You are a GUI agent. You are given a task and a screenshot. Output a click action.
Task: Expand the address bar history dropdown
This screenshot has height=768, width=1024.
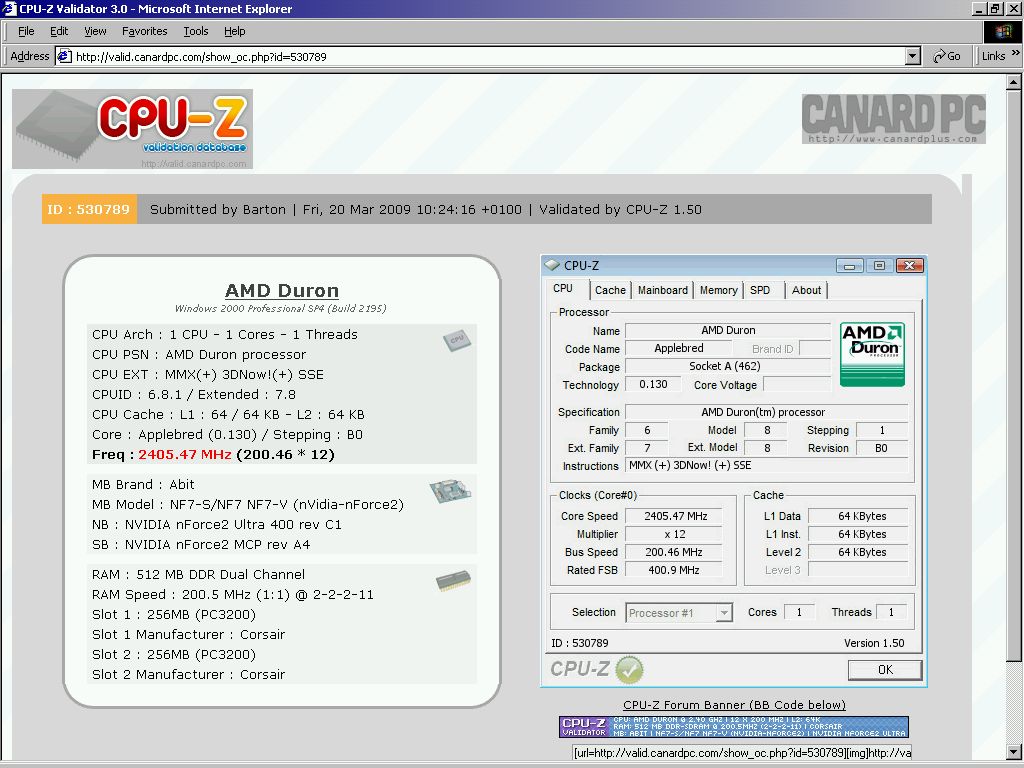pyautogui.click(x=913, y=56)
